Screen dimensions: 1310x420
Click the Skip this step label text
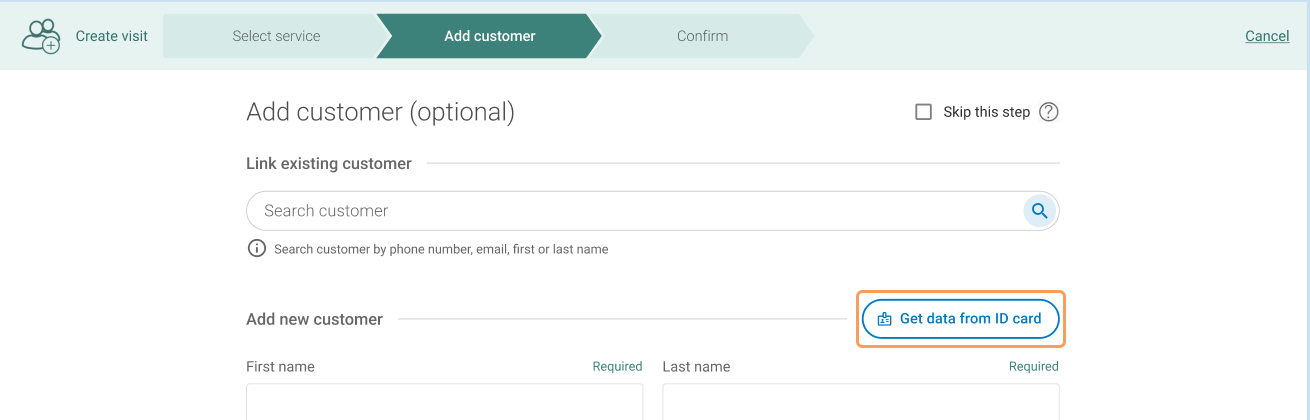[986, 112]
